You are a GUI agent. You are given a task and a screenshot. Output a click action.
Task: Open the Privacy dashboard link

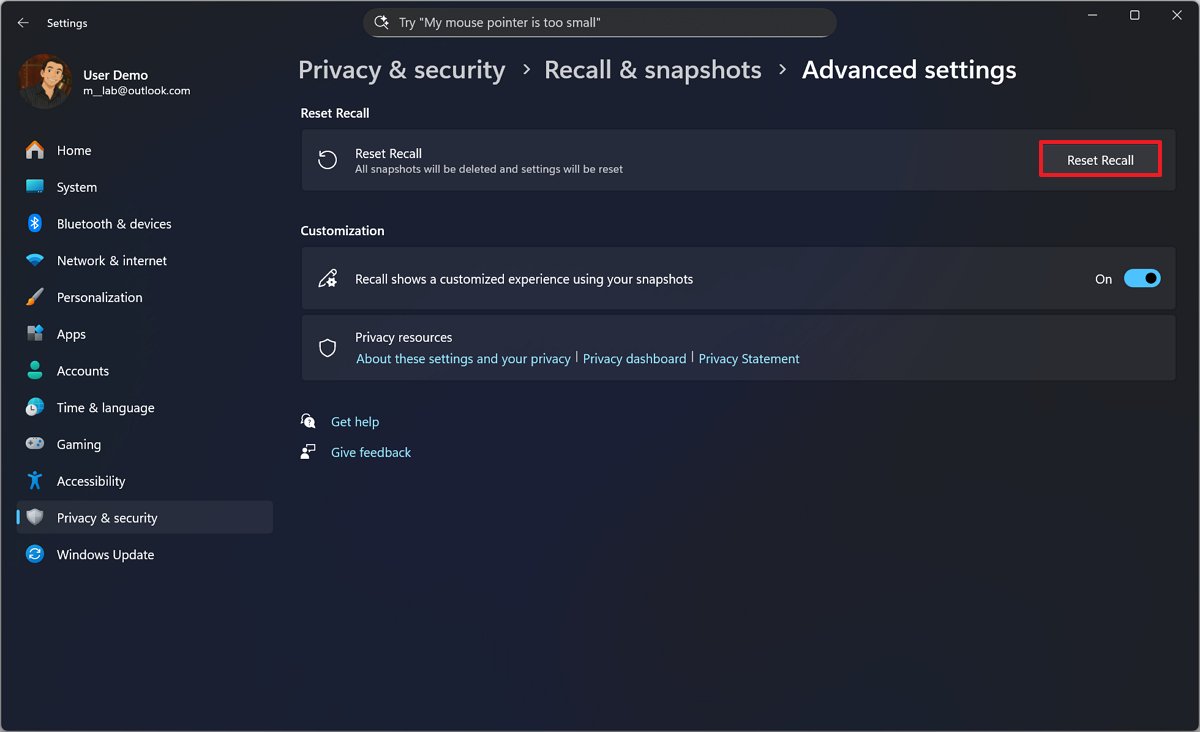[634, 357]
